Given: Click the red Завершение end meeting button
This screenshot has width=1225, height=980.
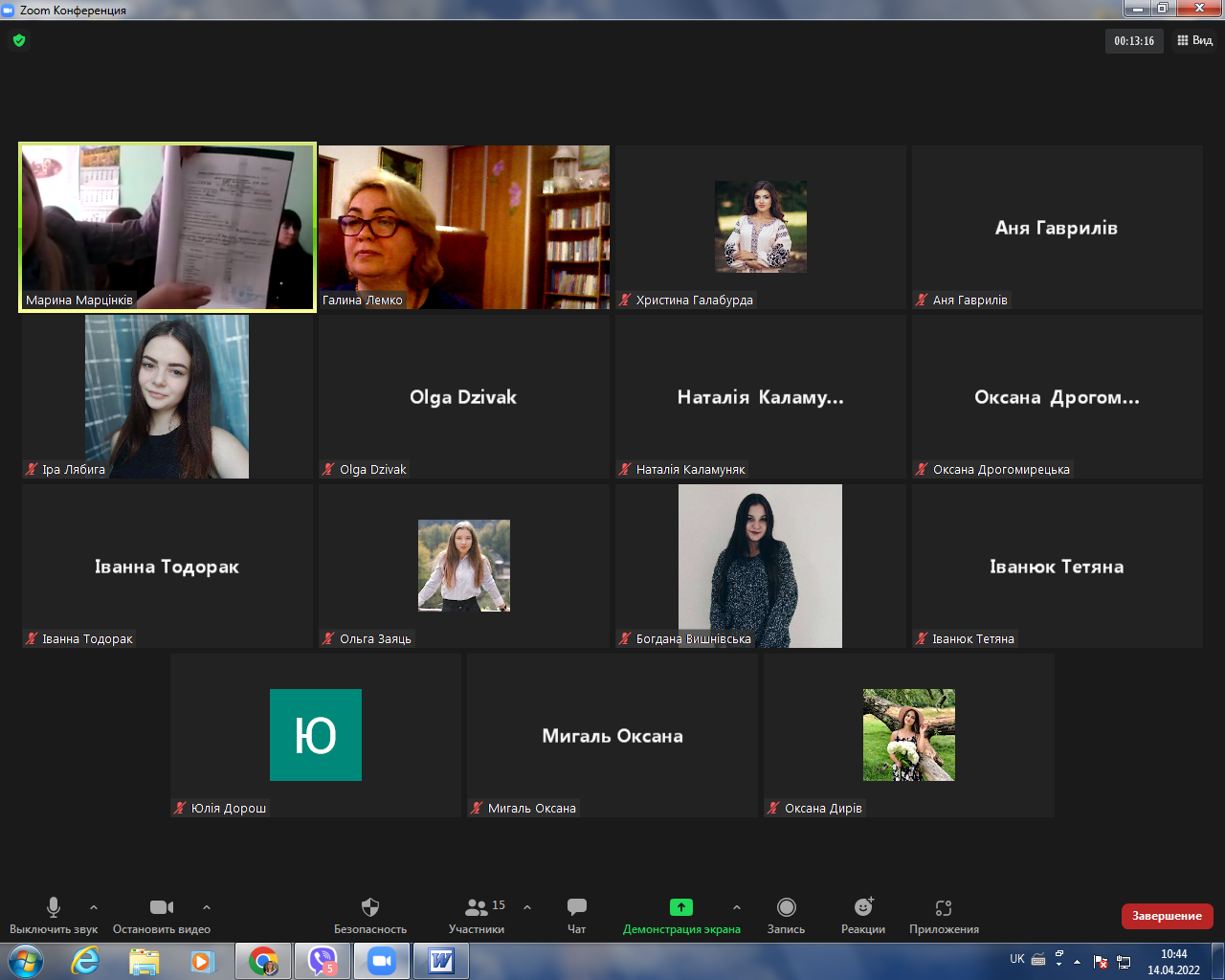Looking at the screenshot, I should pos(1167,916).
